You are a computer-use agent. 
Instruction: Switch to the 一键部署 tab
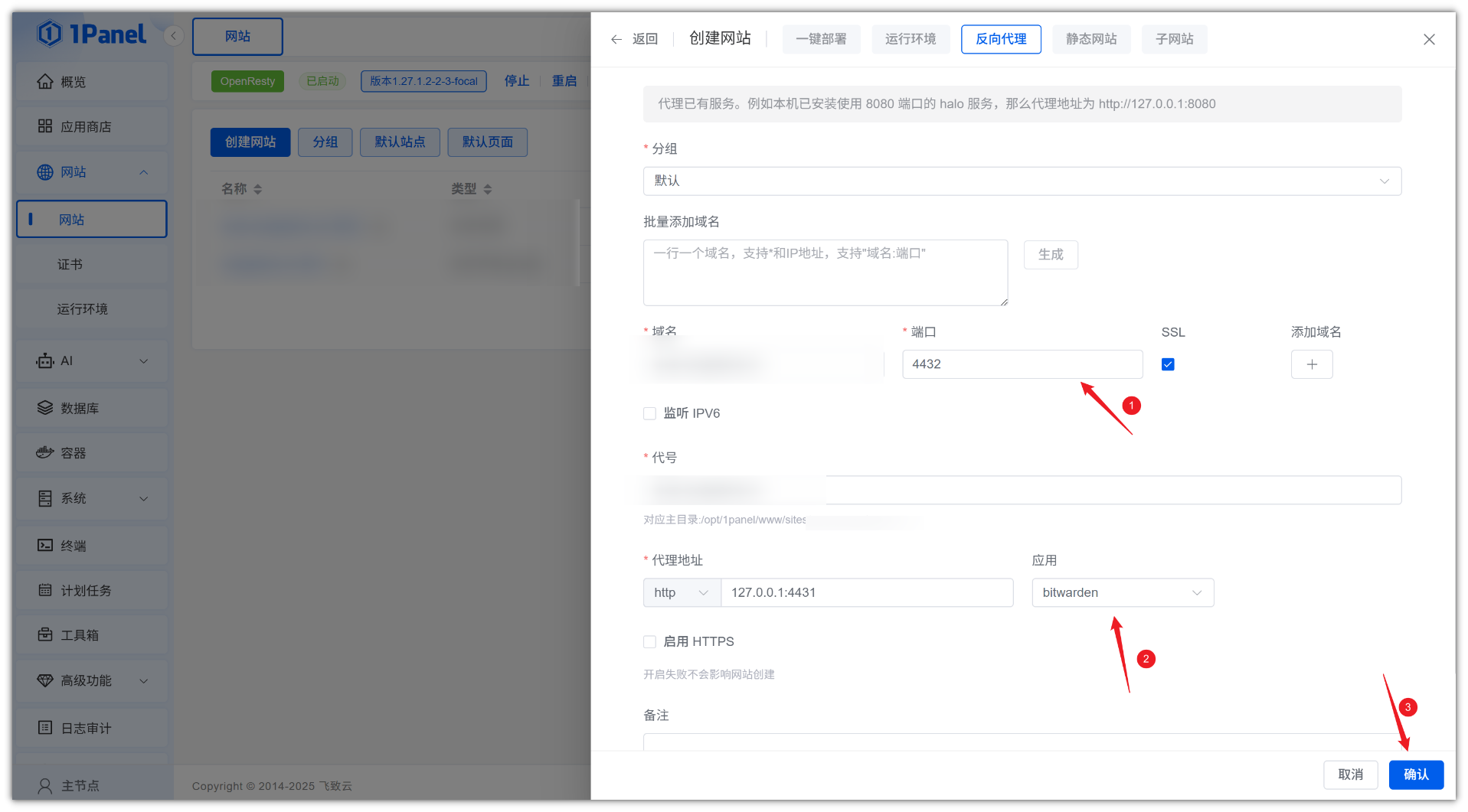coord(821,39)
